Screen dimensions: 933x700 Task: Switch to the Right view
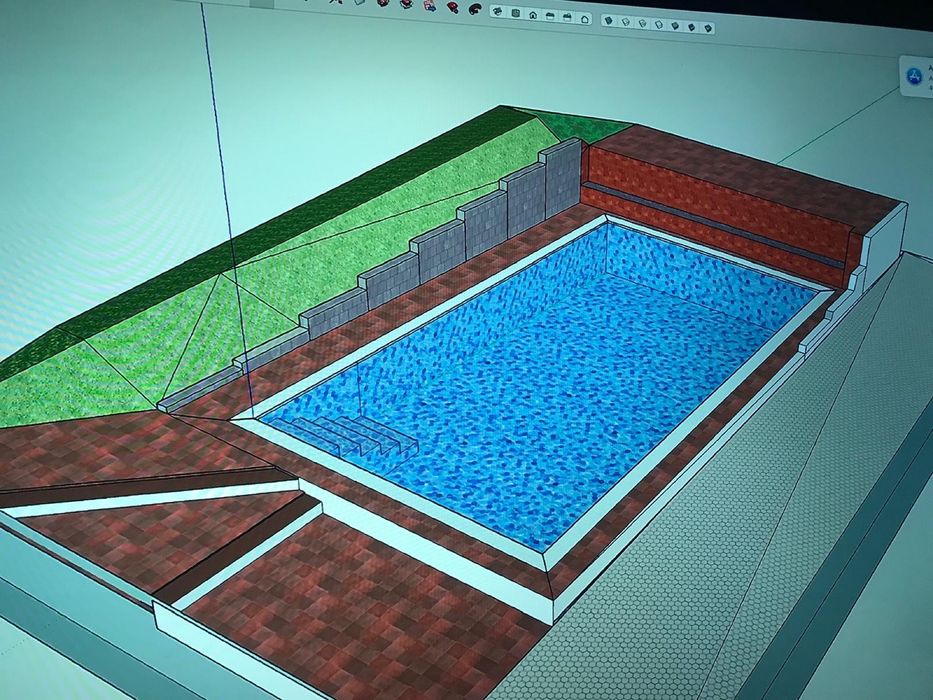click(550, 17)
